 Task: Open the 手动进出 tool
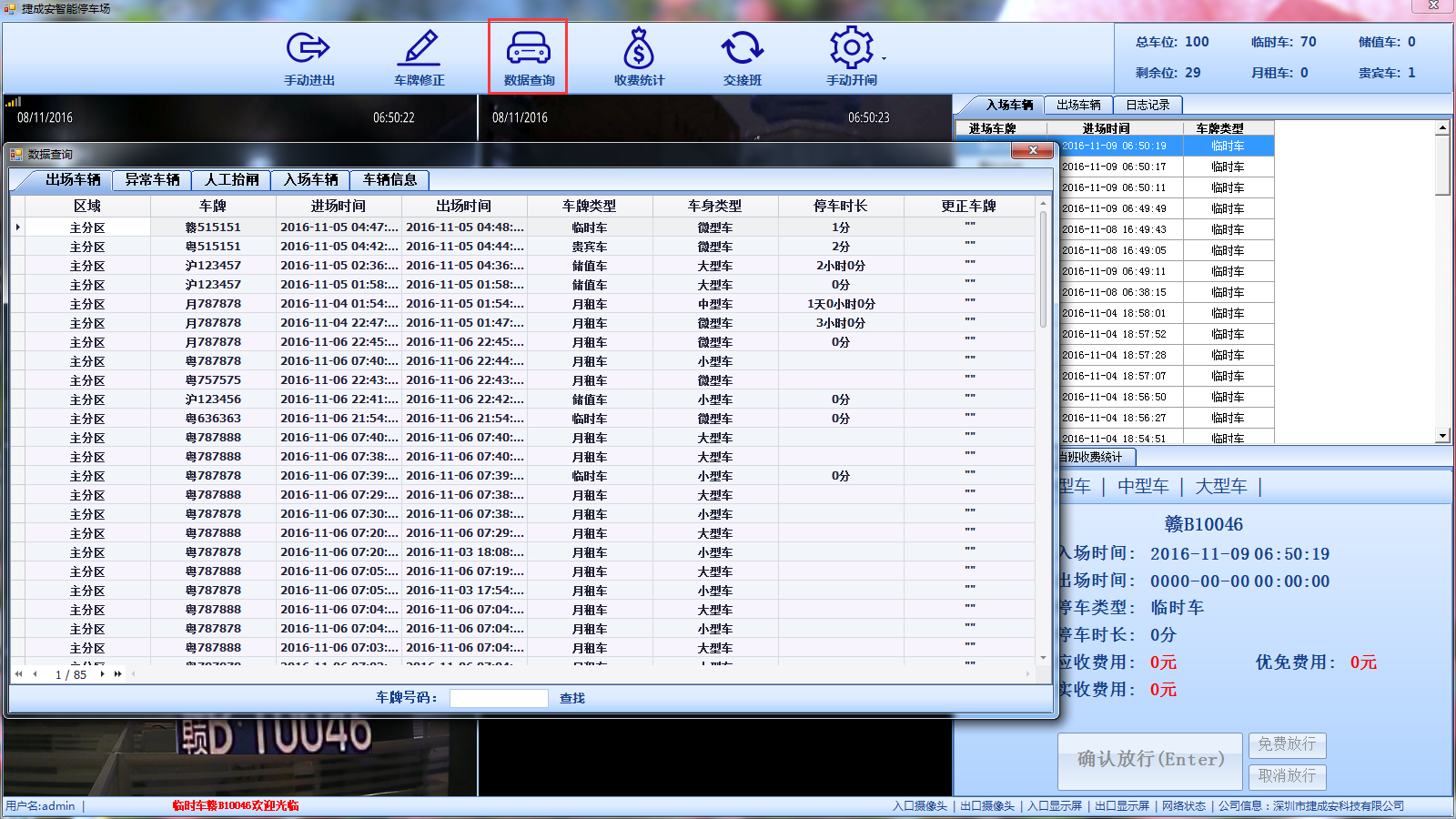308,55
